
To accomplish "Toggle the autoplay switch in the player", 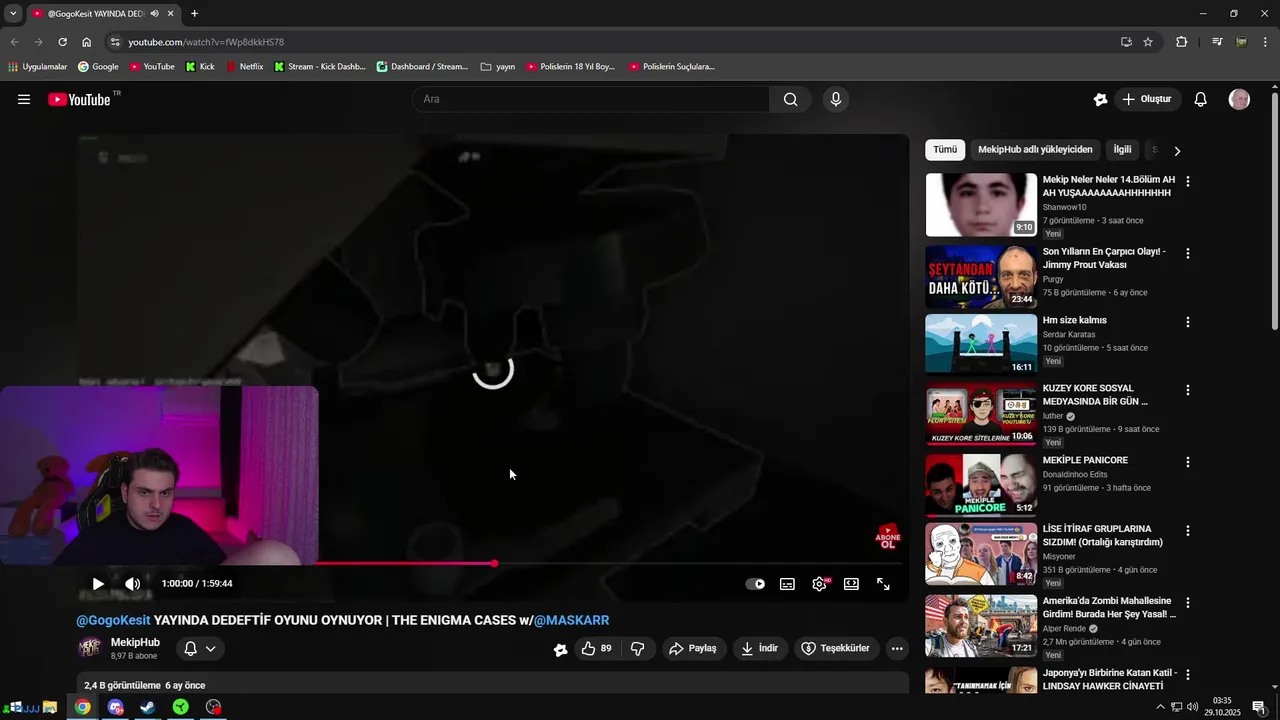I will point(755,584).
